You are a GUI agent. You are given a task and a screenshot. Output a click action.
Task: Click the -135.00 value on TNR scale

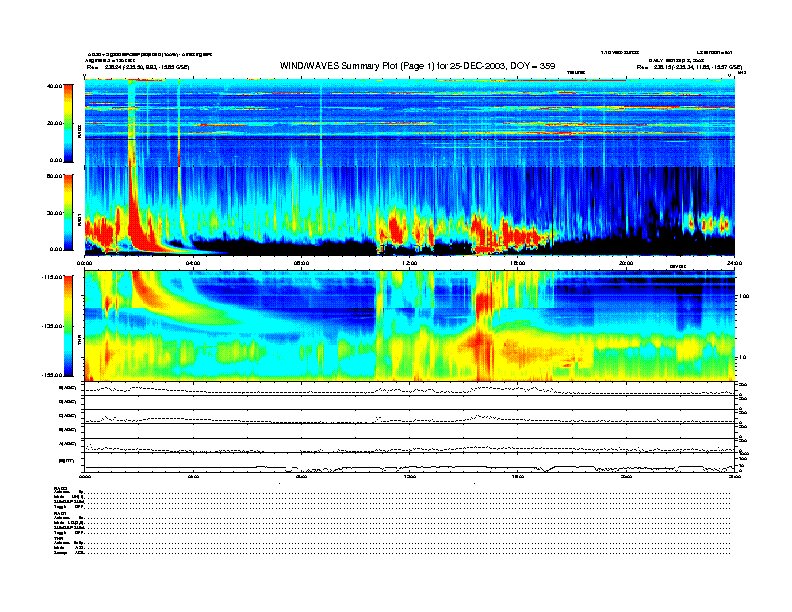click(52, 326)
